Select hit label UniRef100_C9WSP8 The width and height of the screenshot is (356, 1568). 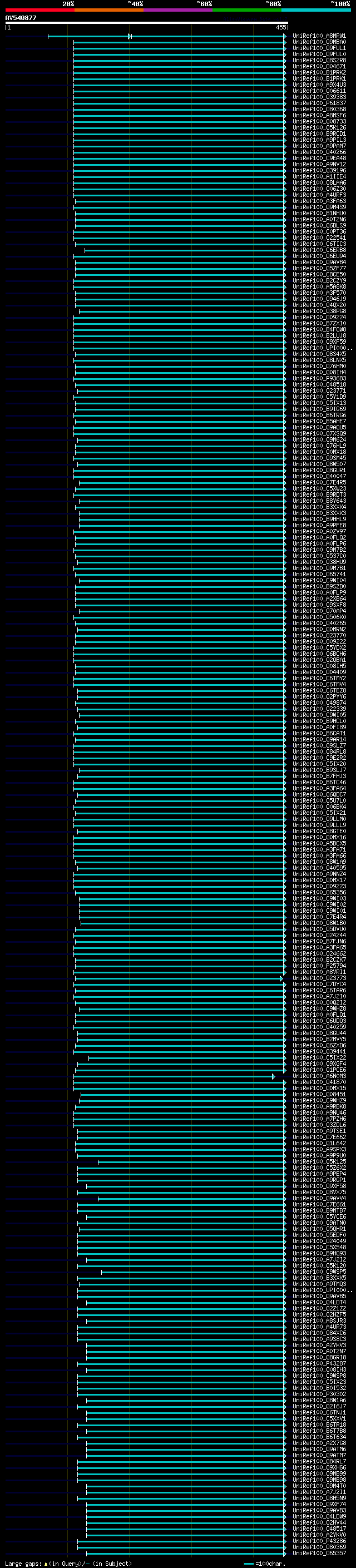(319, 1376)
